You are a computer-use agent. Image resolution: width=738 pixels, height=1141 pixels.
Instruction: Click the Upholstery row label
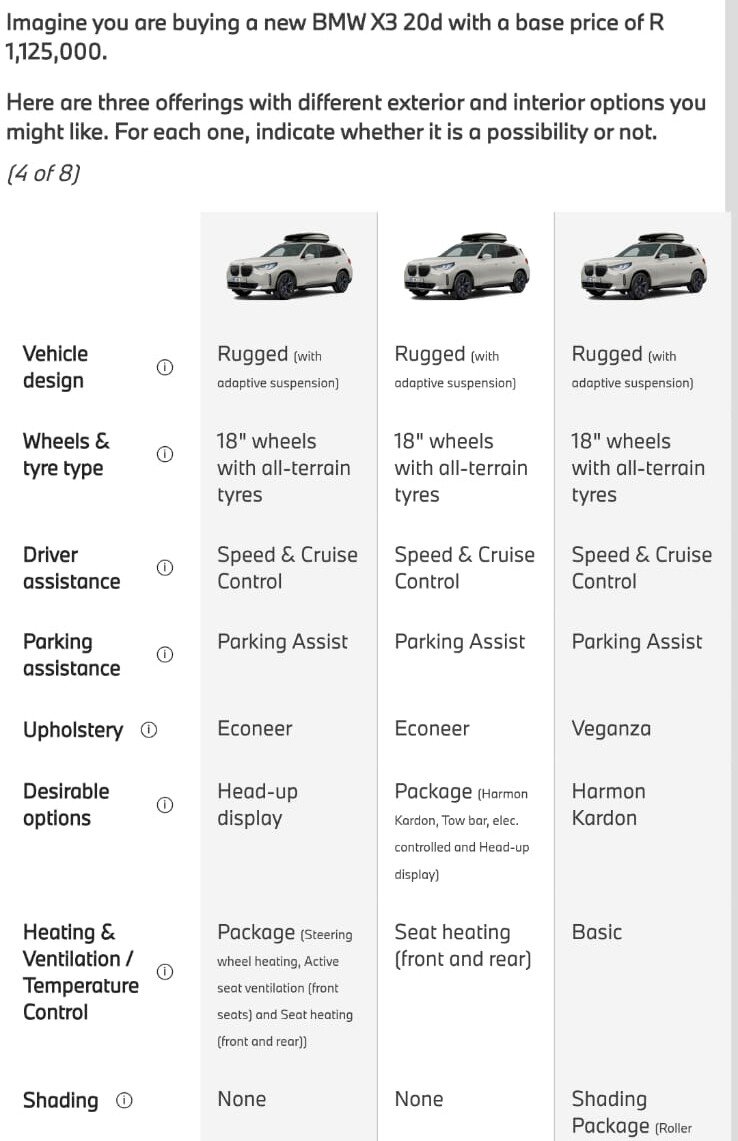click(72, 730)
